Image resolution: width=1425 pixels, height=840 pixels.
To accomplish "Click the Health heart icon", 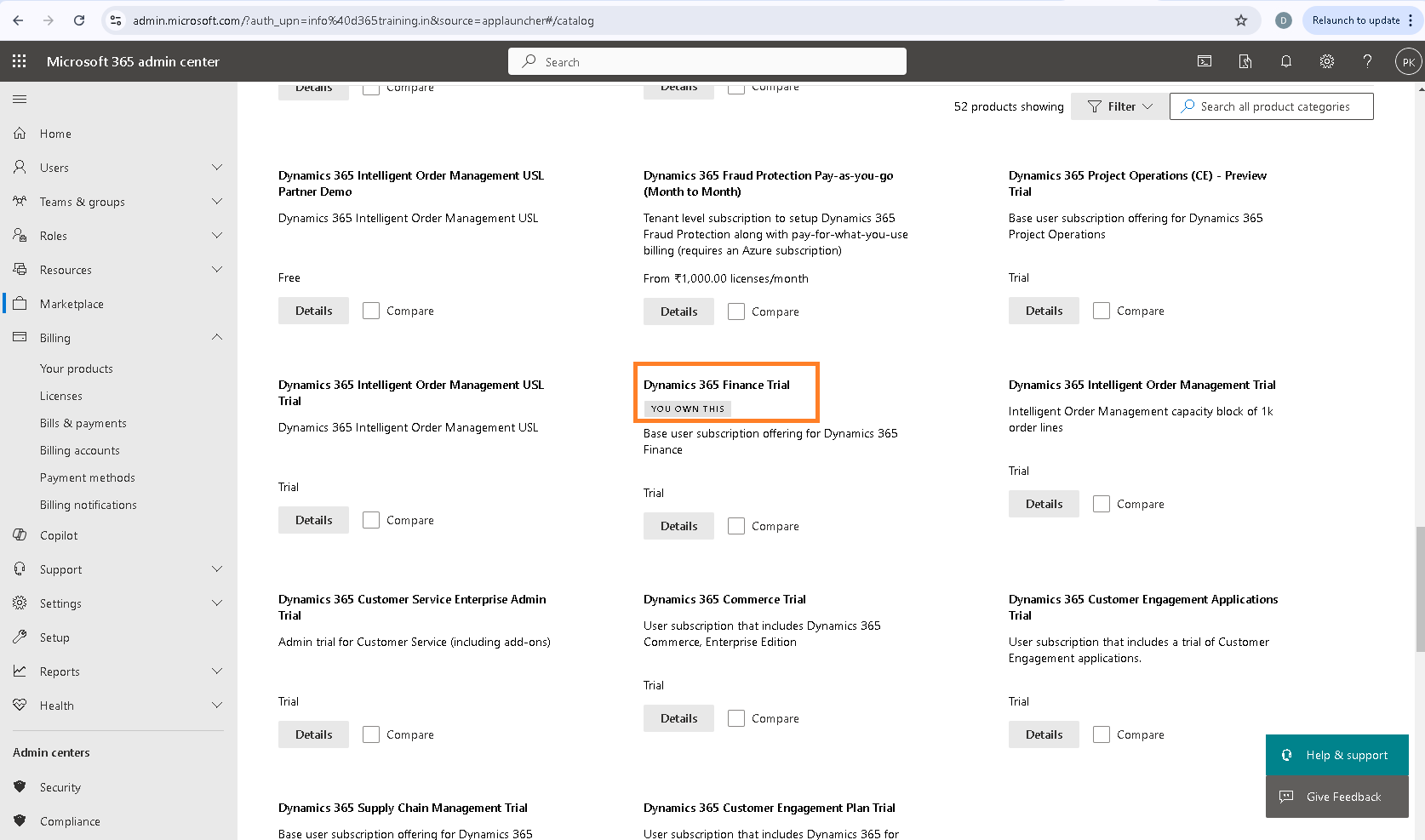I will tap(20, 706).
